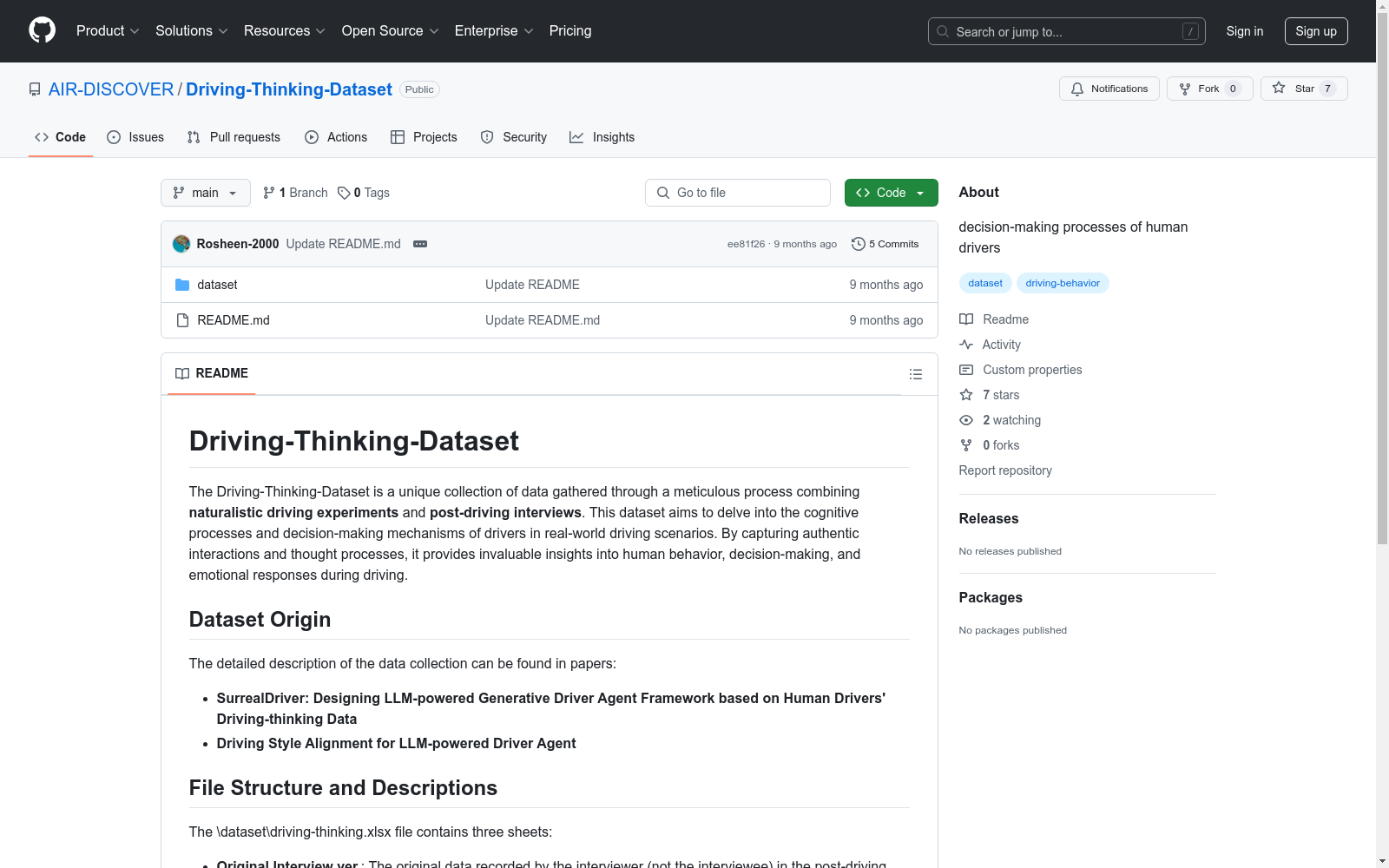
Task: Switch to the Actions tab
Action: coord(336,137)
